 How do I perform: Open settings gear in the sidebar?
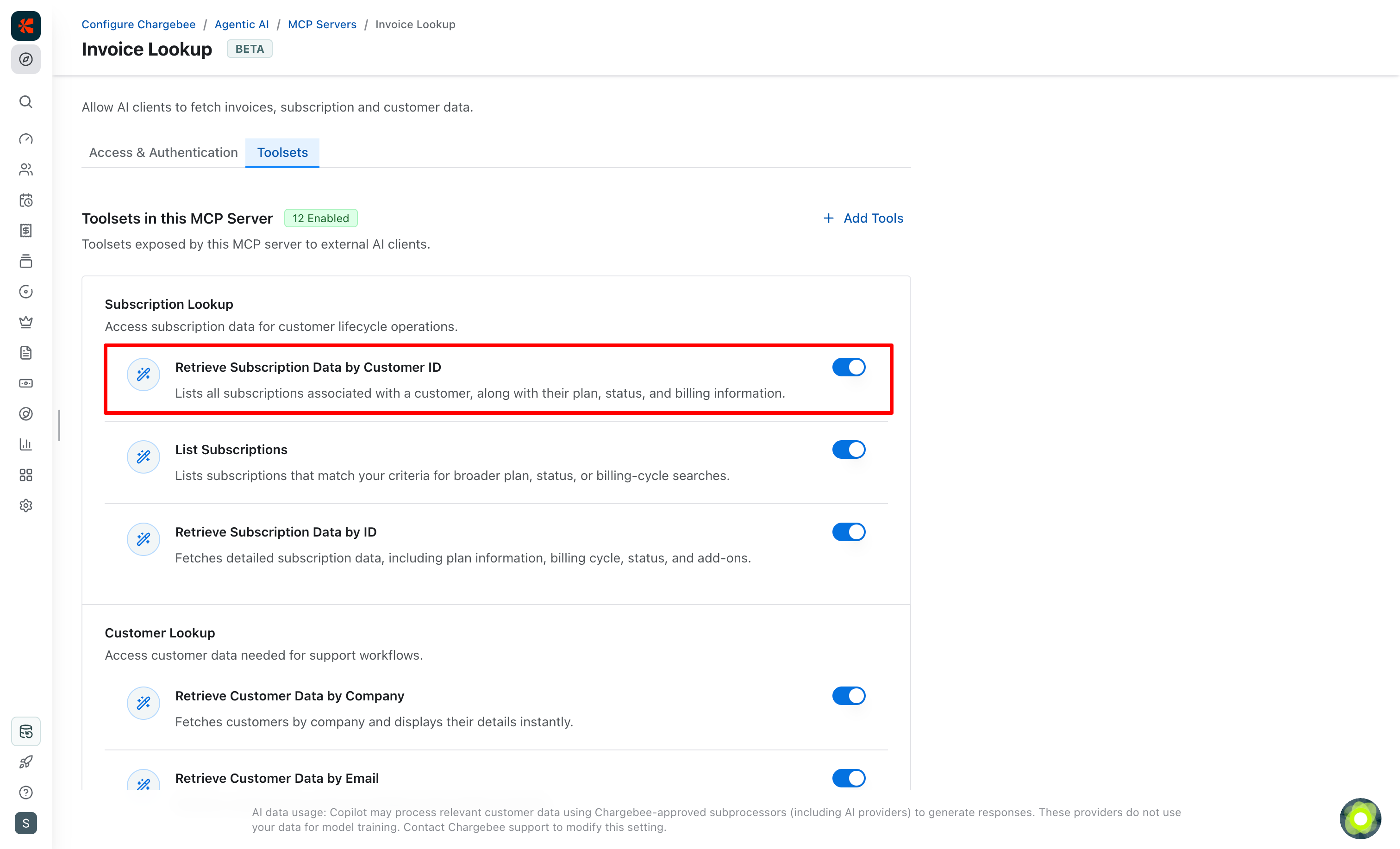[x=25, y=505]
